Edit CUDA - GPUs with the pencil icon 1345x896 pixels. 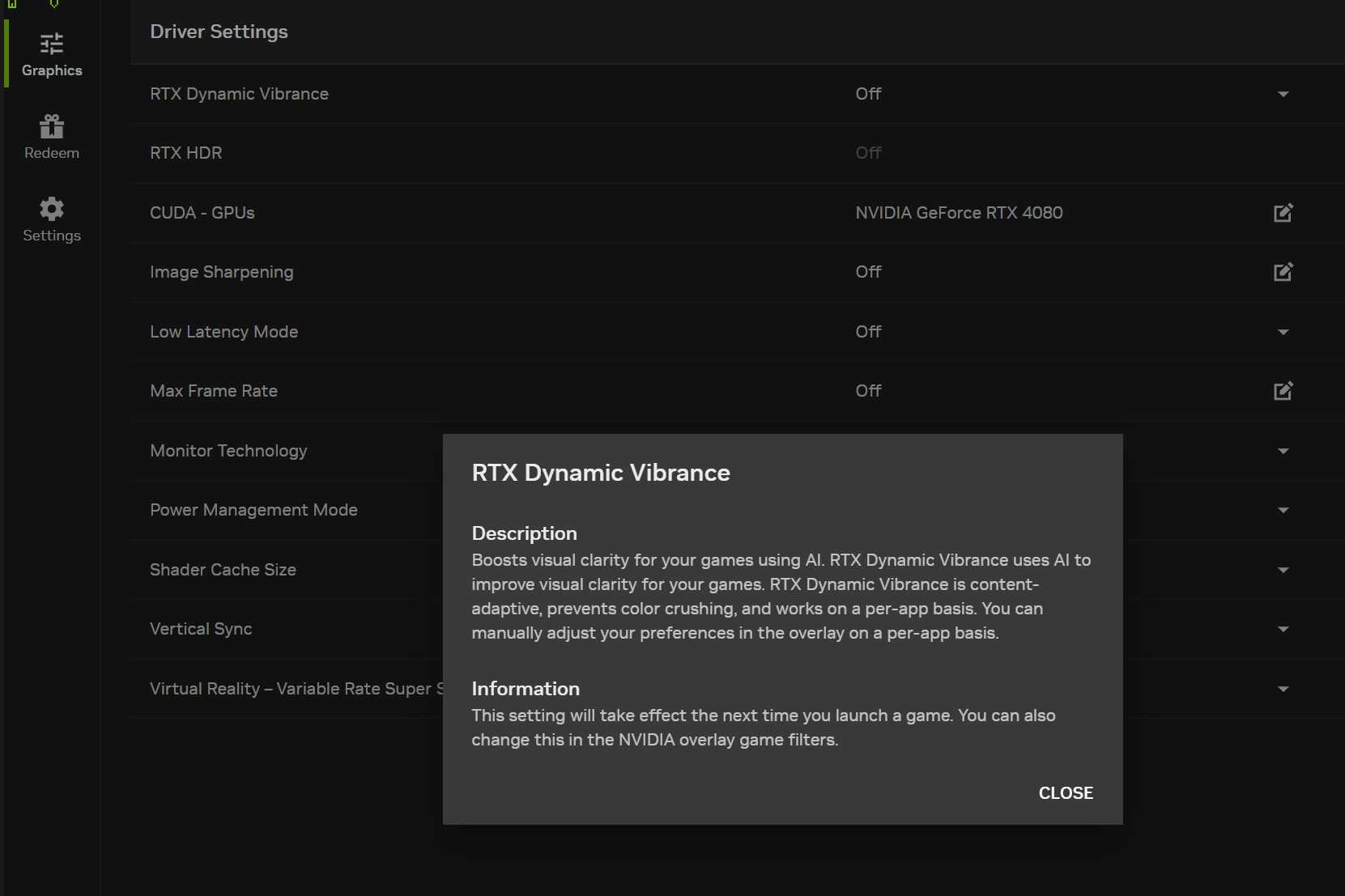(1283, 213)
